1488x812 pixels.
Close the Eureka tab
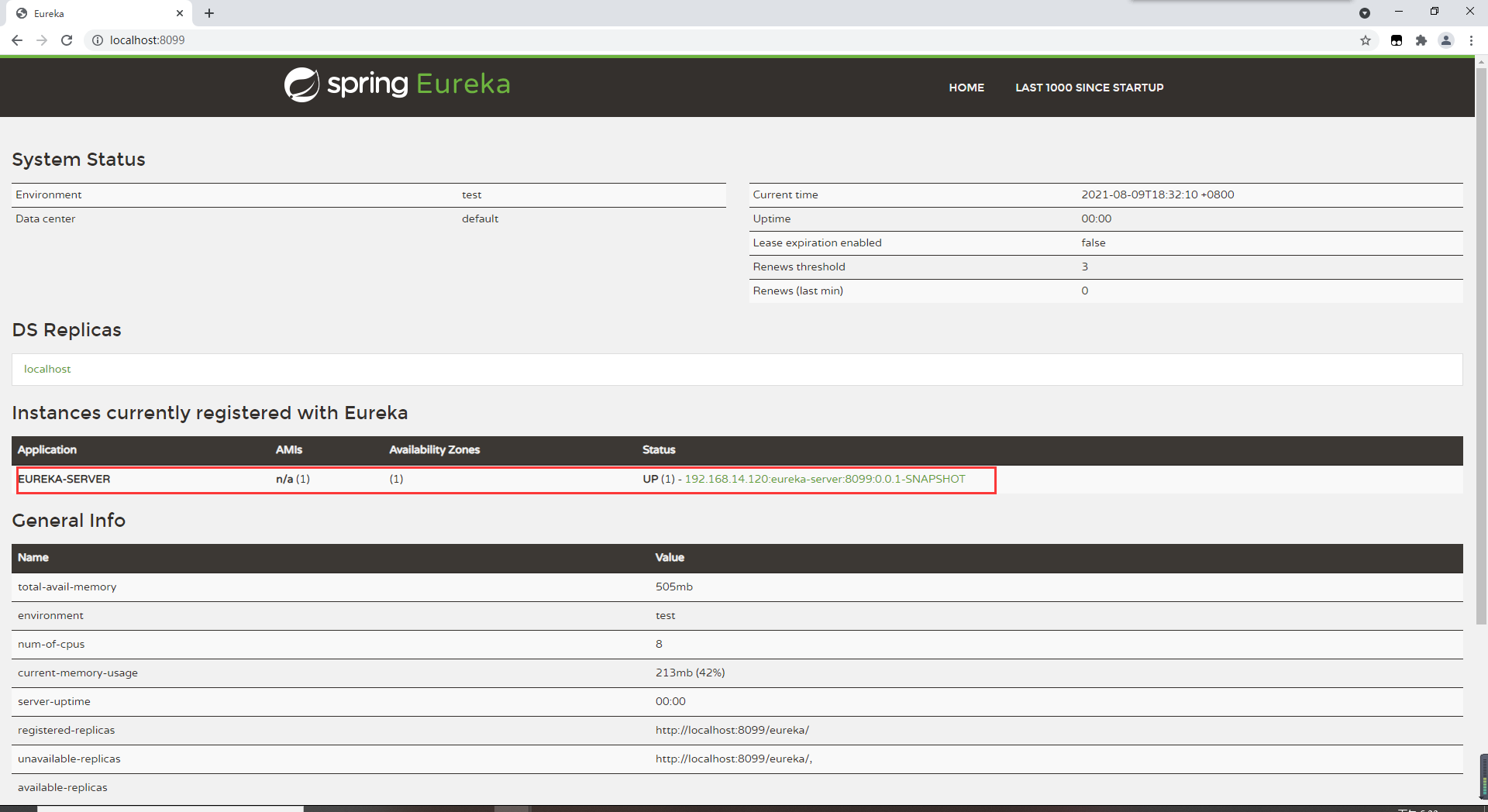[180, 13]
